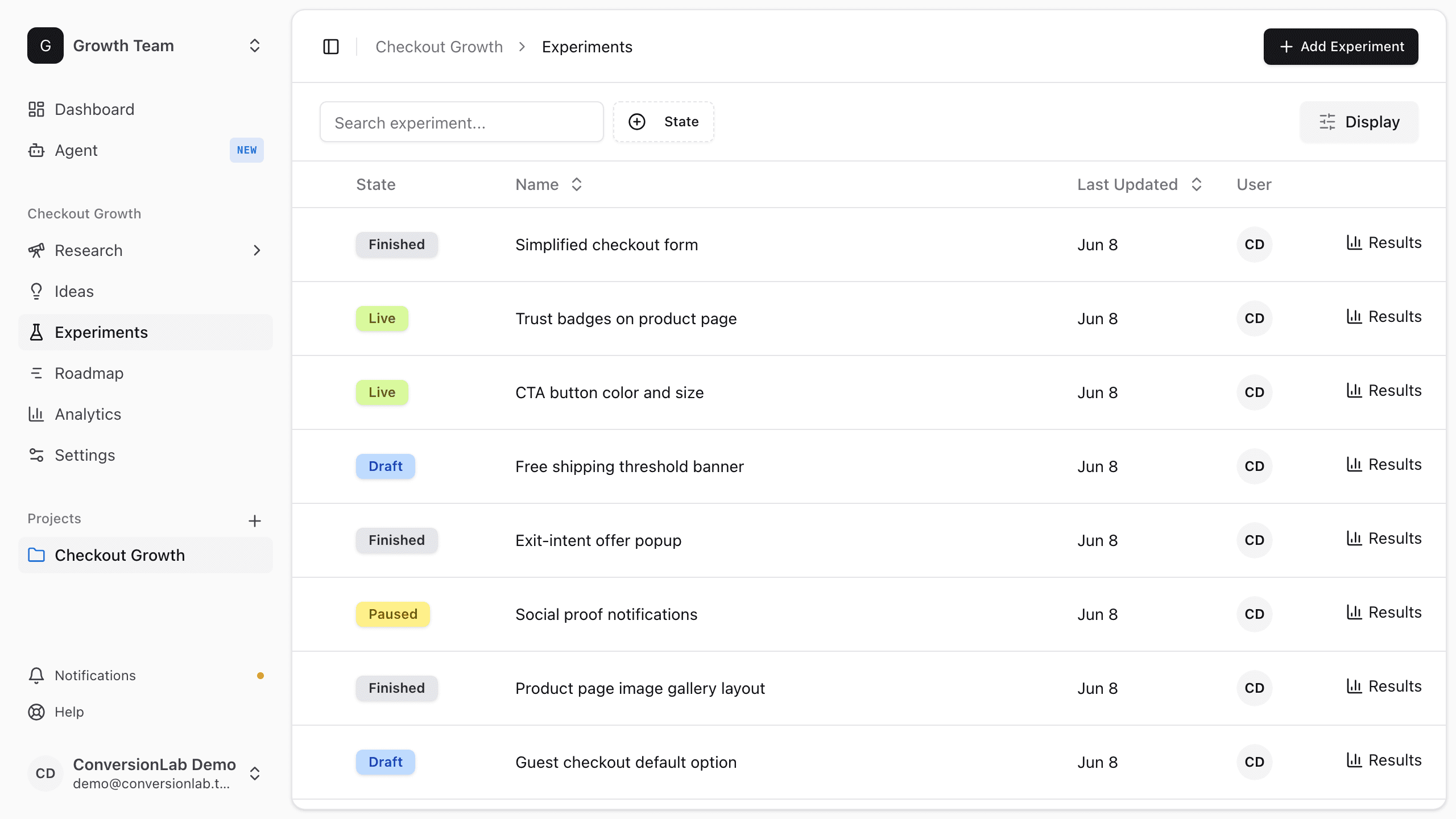
Task: Open Notifications
Action: point(146,675)
